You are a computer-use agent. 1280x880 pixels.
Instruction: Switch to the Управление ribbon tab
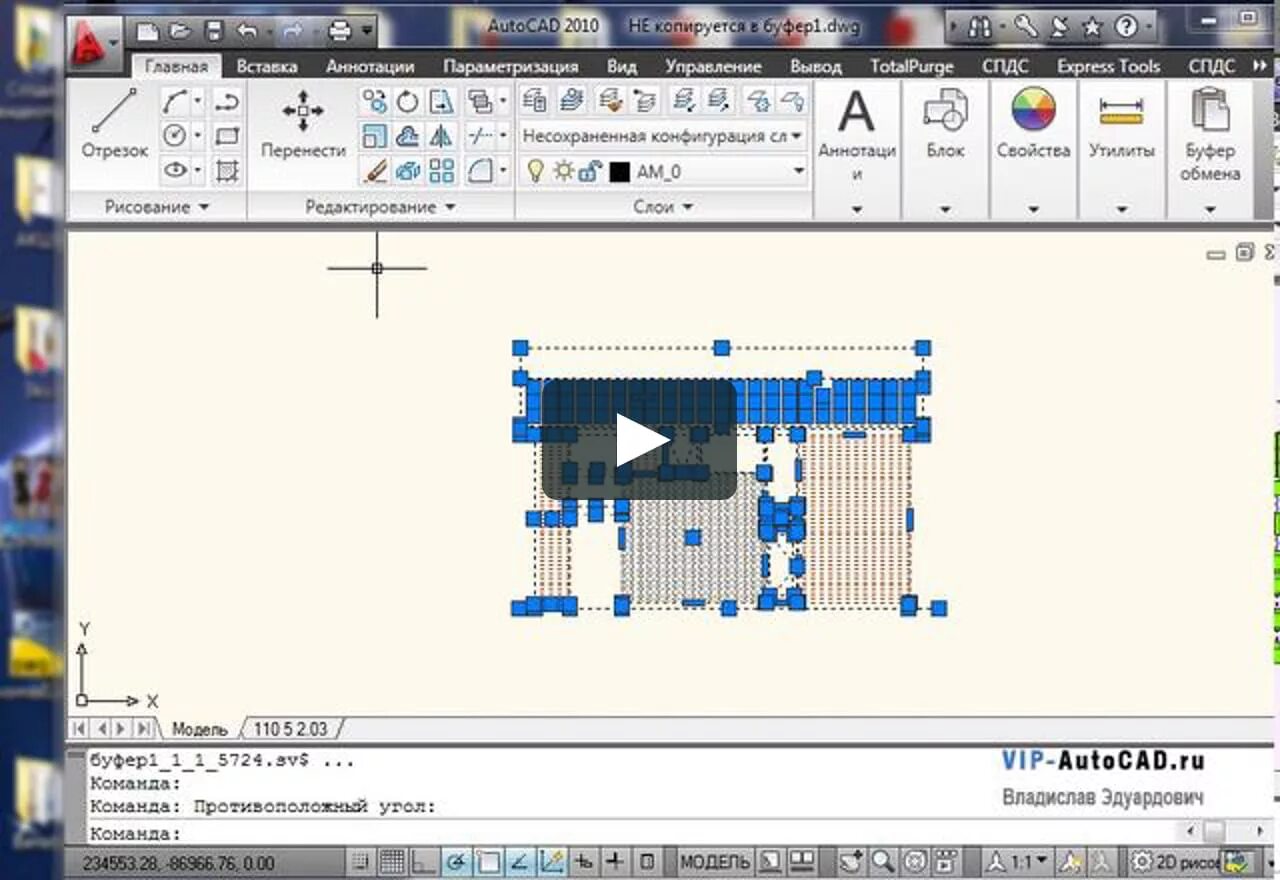click(713, 67)
